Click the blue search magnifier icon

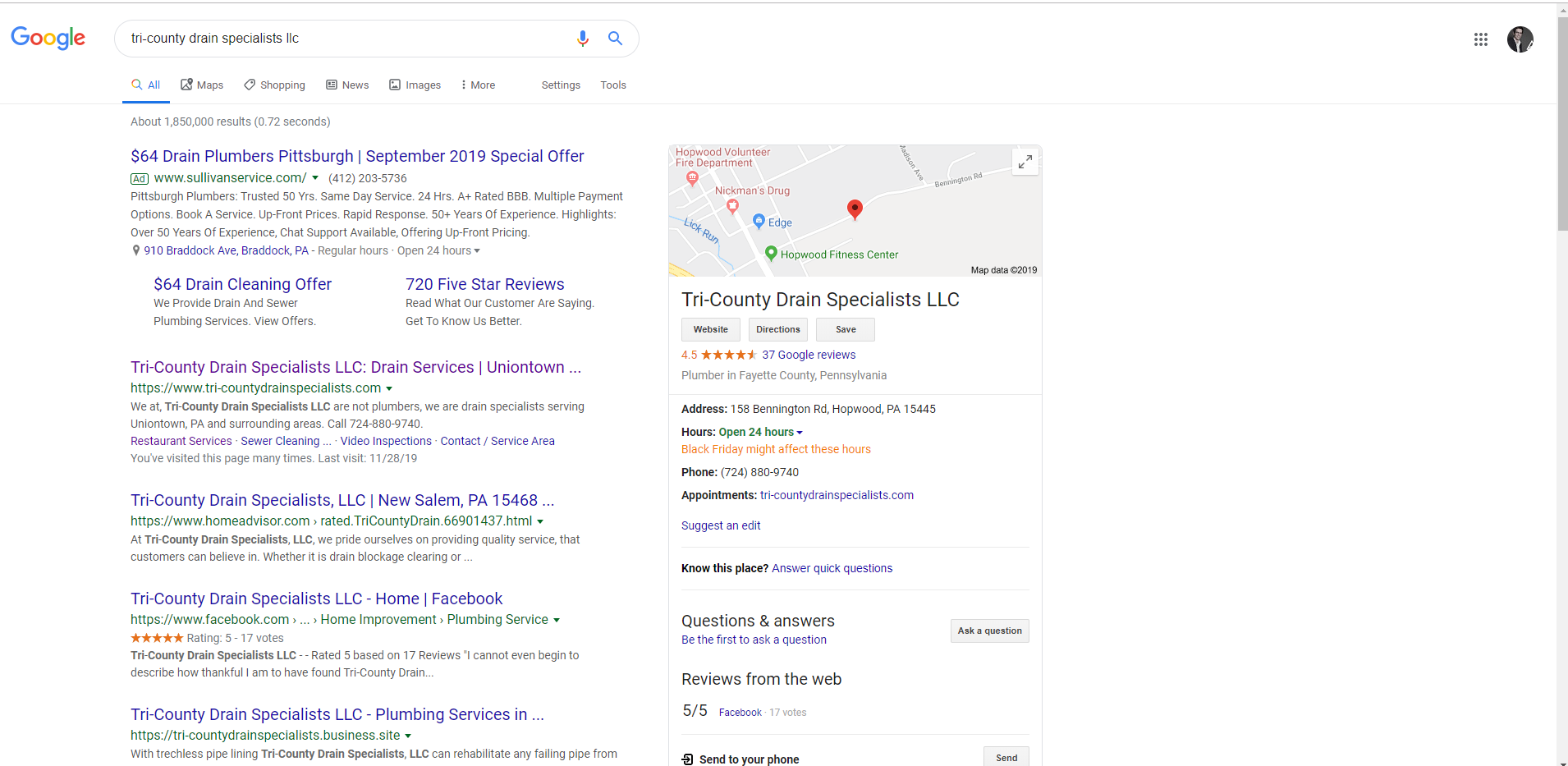(x=615, y=38)
